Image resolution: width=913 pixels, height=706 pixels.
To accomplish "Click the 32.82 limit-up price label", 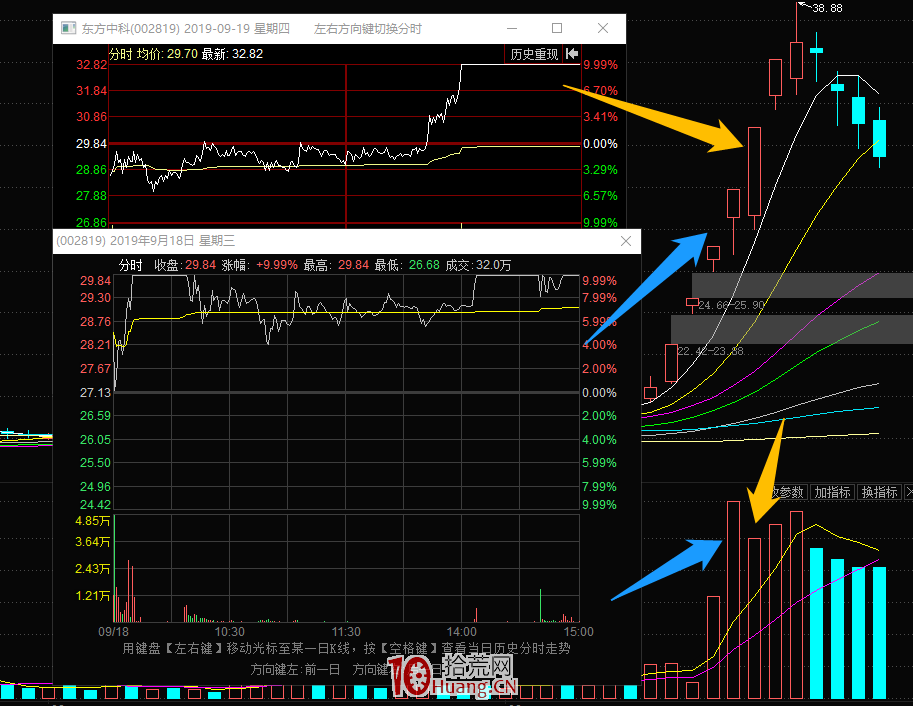I will 92,65.
